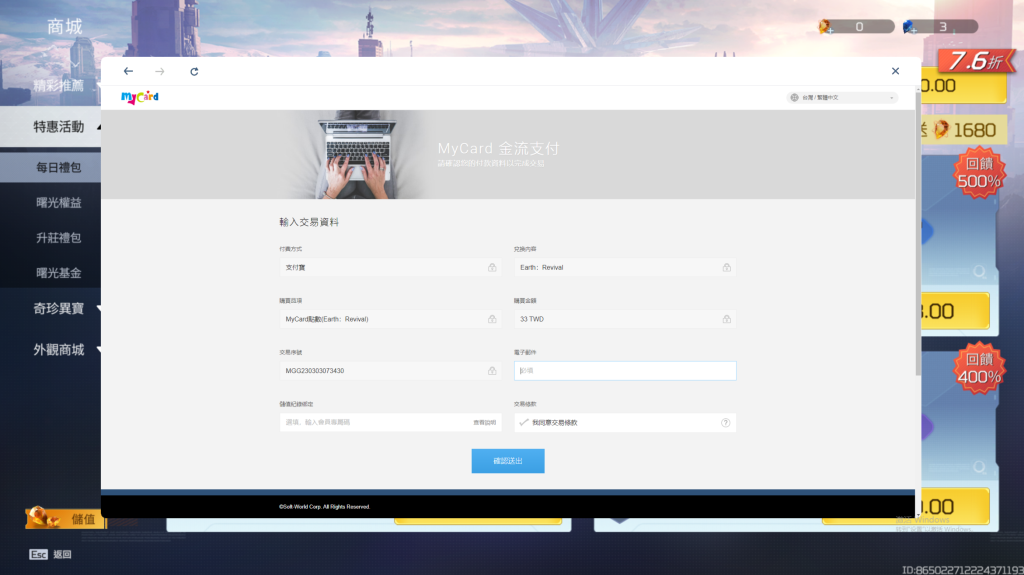This screenshot has height=575, width=1024.
Task: Reload the MyCard payment page
Action: coord(194,71)
